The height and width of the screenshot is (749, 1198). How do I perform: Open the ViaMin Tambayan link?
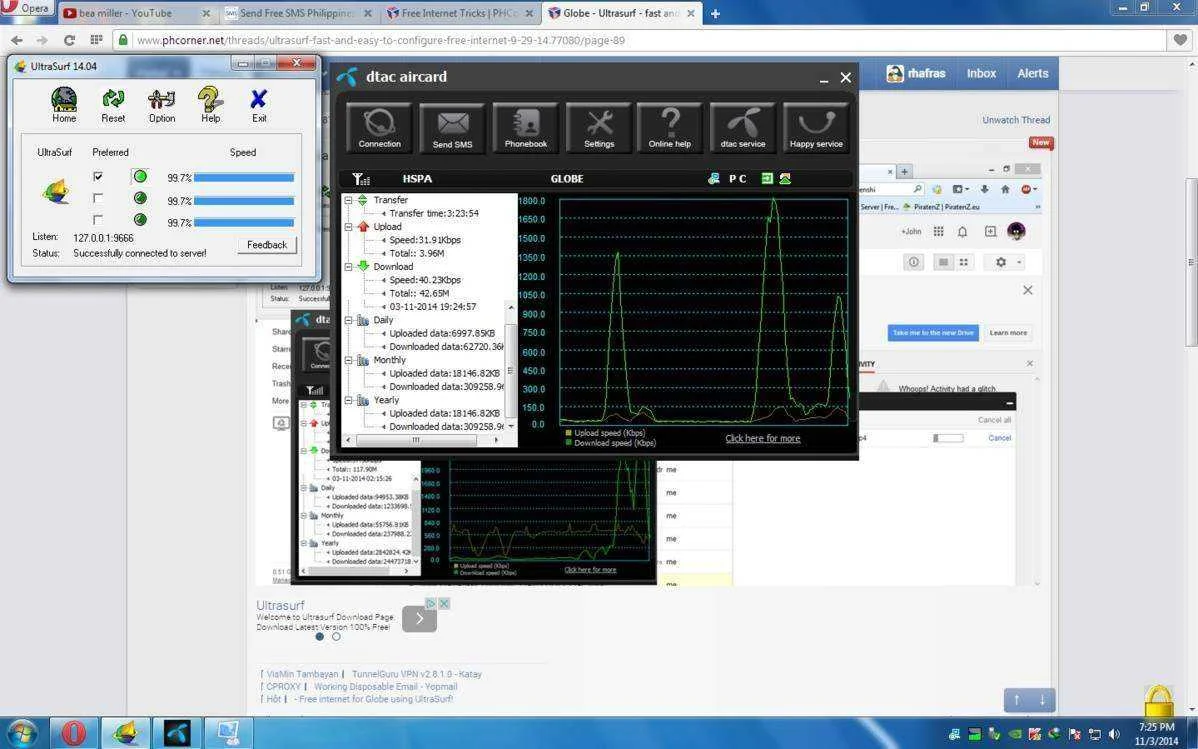(x=302, y=674)
